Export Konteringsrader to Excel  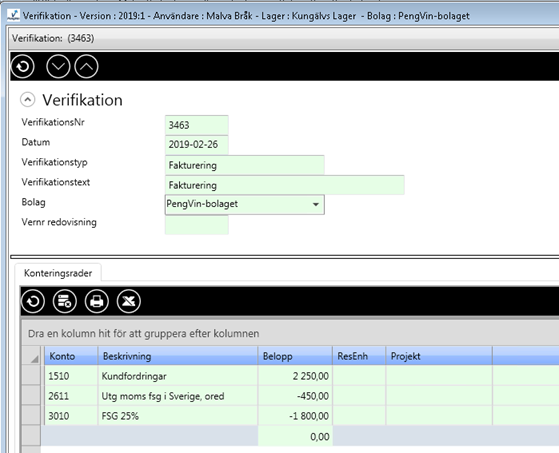[x=129, y=302]
